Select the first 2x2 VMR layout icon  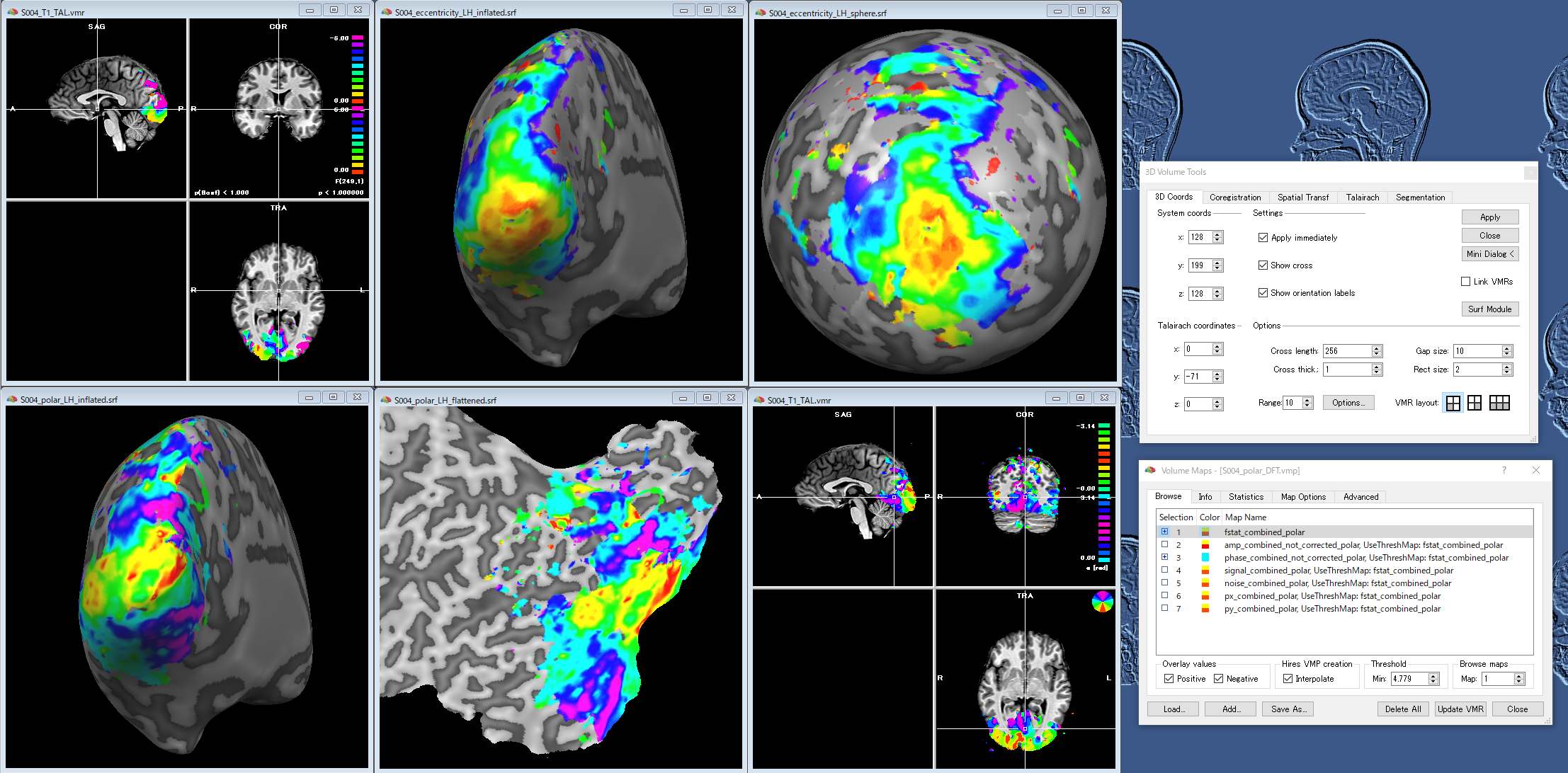pyautogui.click(x=1453, y=403)
